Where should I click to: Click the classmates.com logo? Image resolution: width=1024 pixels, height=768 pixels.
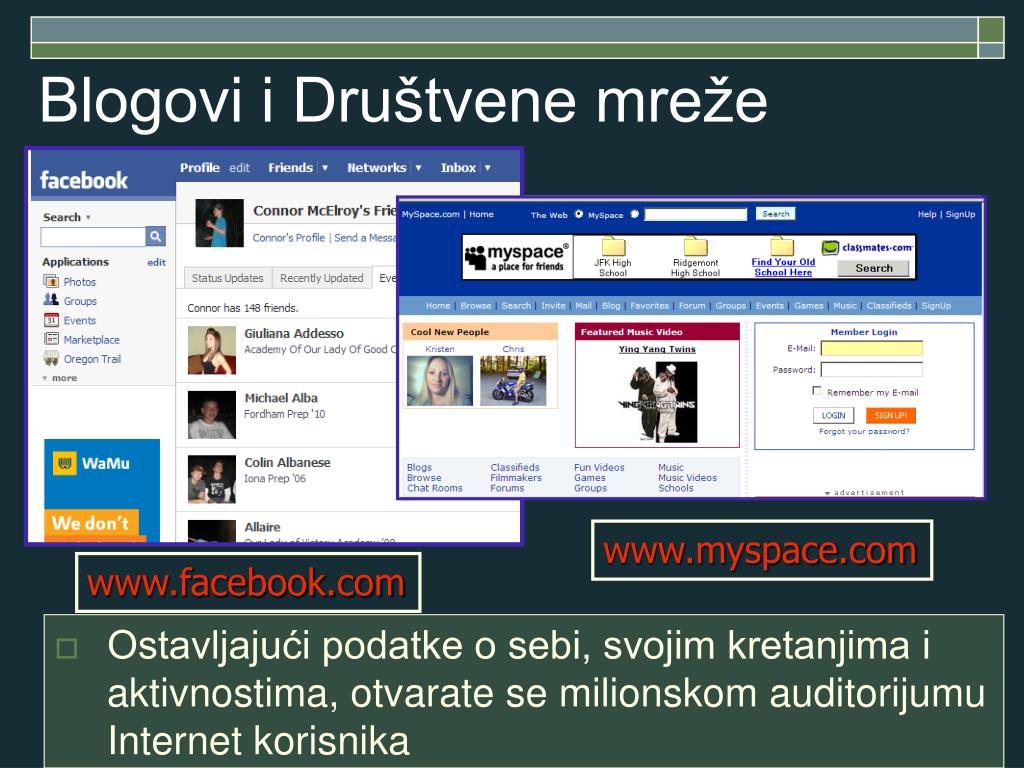tap(867, 248)
